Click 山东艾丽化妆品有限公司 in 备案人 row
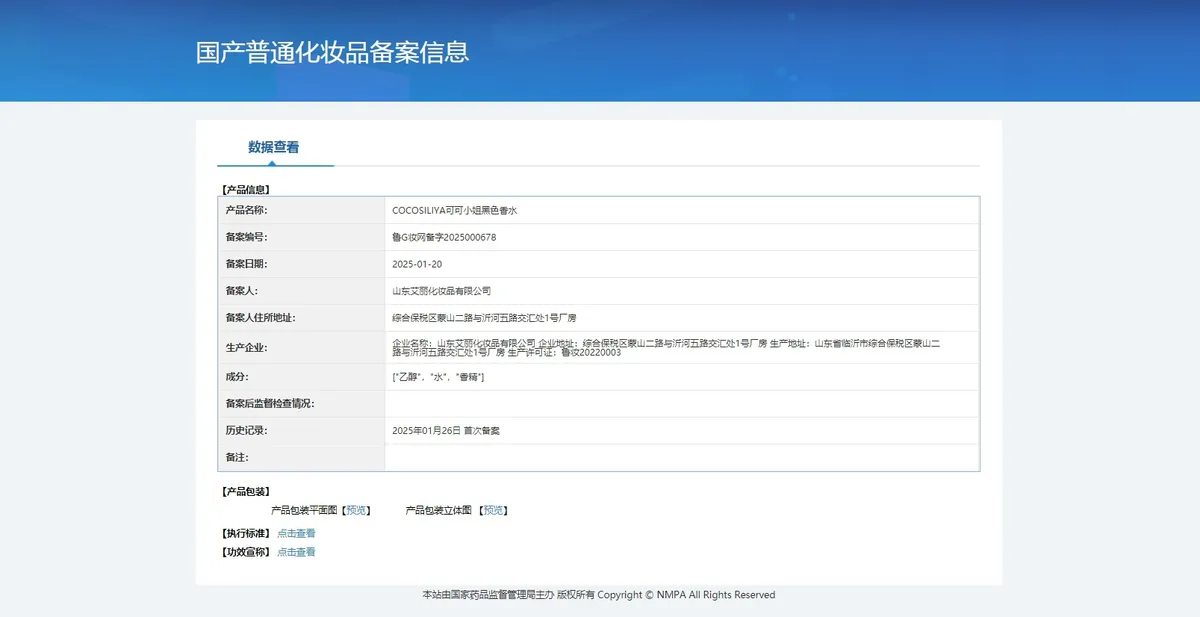The image size is (1200, 617). (442, 291)
